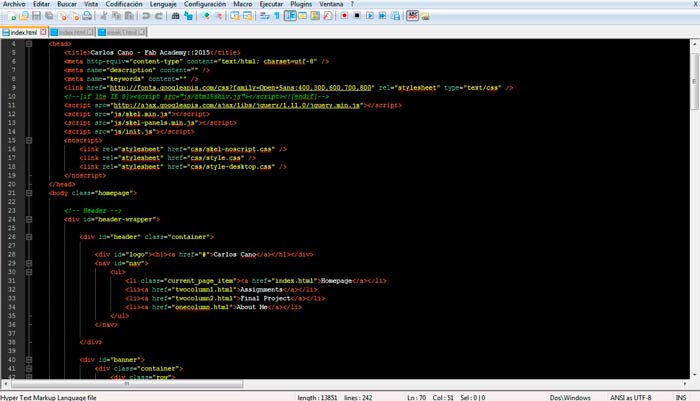Click the Open file folder icon
The image size is (700, 401).
pos(24,17)
